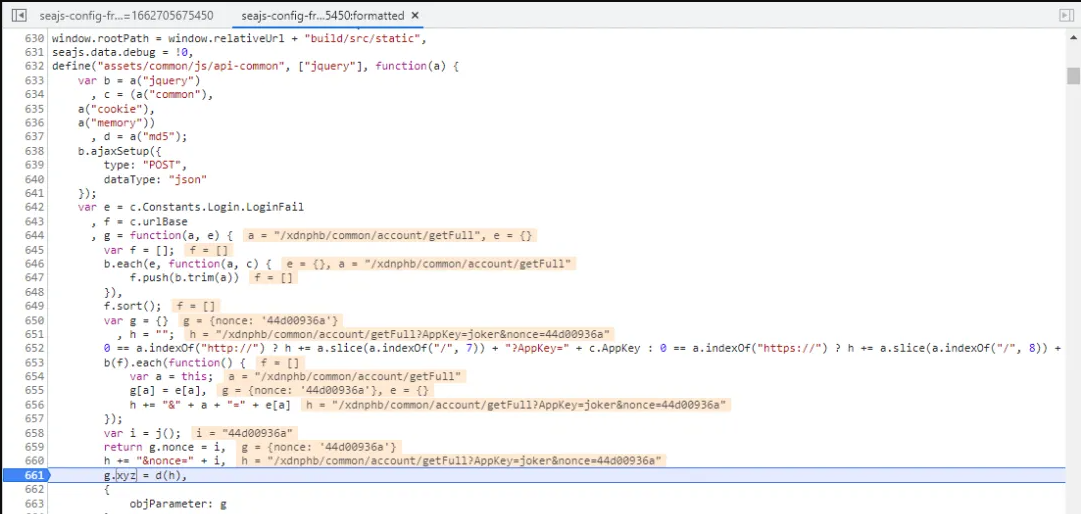Set breakpoint on line number 644
The height and width of the screenshot is (514, 1081).
[34, 236]
